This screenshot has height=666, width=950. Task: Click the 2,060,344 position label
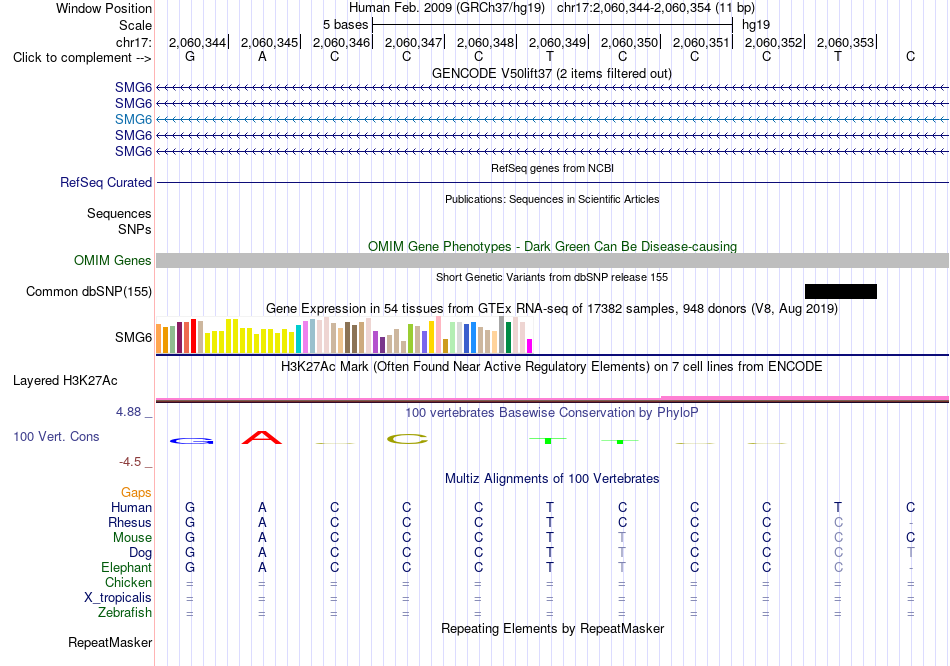click(197, 42)
